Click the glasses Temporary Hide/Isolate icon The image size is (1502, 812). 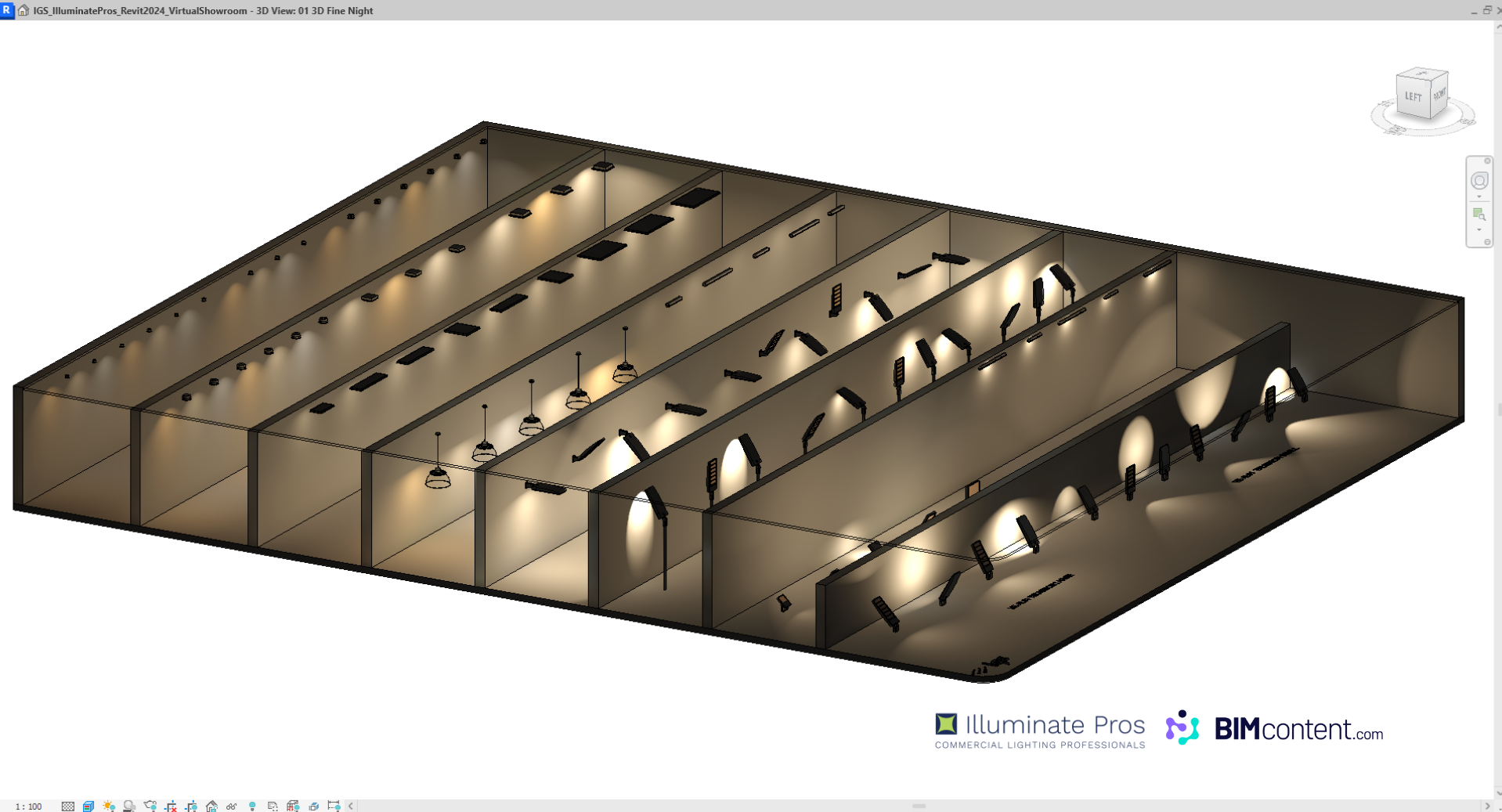coord(232,806)
